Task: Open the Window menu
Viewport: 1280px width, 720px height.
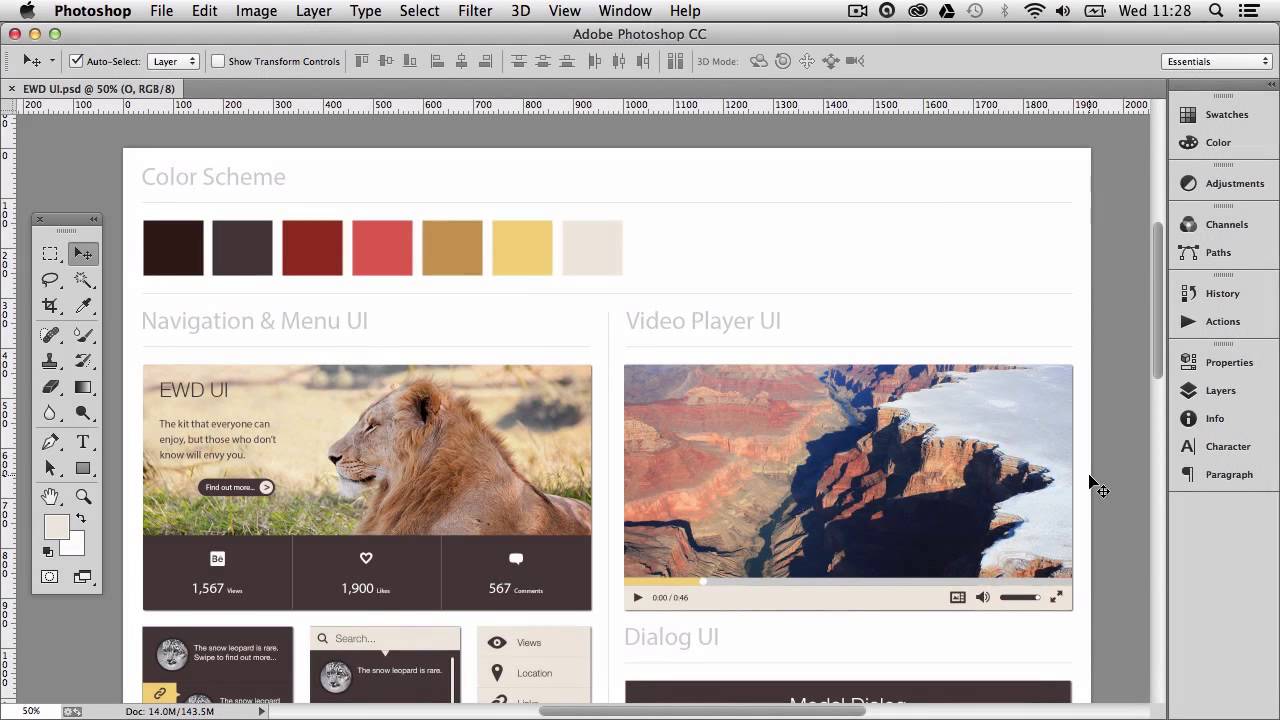Action: (625, 11)
